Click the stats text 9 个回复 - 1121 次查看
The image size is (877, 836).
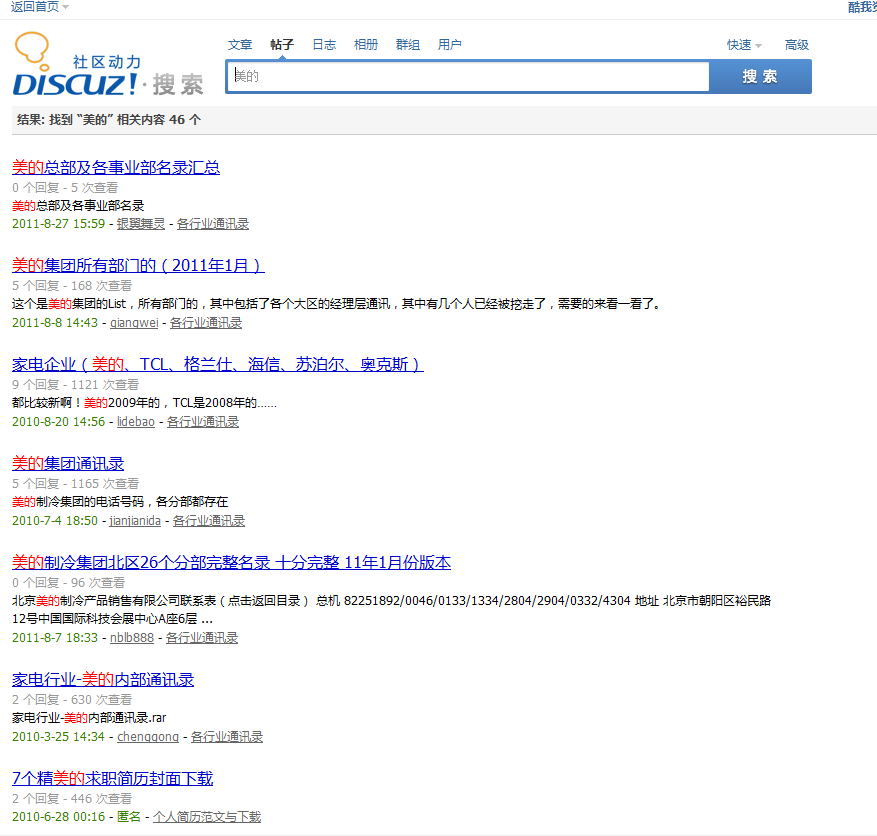(x=76, y=385)
